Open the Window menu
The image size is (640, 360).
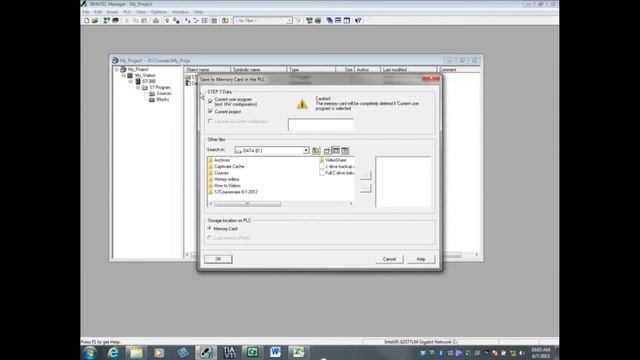click(180, 12)
